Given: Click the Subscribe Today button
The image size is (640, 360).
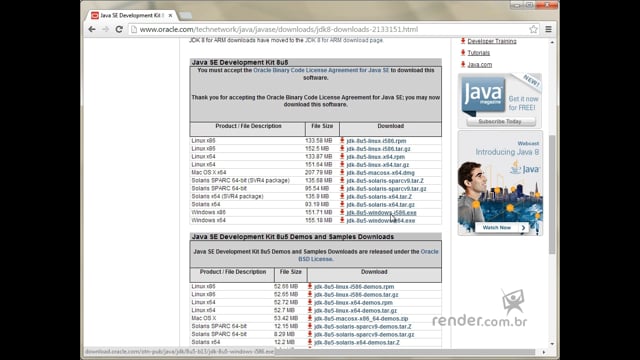Looking at the screenshot, I should click(500, 122).
